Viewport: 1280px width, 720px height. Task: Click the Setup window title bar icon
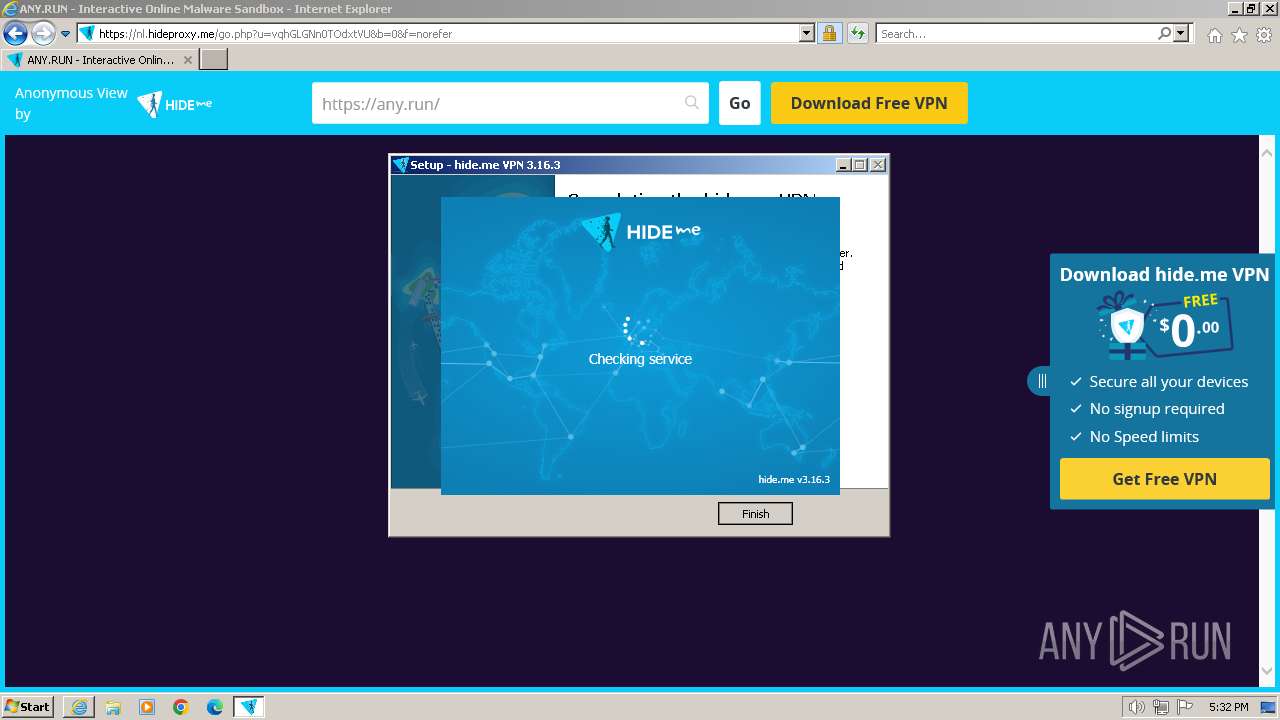[400, 165]
